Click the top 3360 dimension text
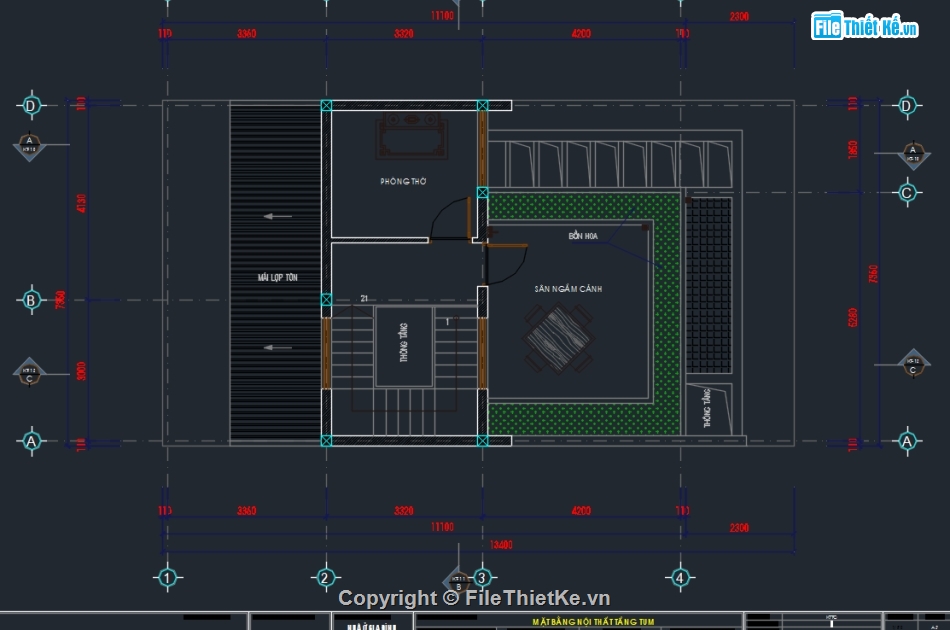Viewport: 950px width, 630px height. point(247,33)
